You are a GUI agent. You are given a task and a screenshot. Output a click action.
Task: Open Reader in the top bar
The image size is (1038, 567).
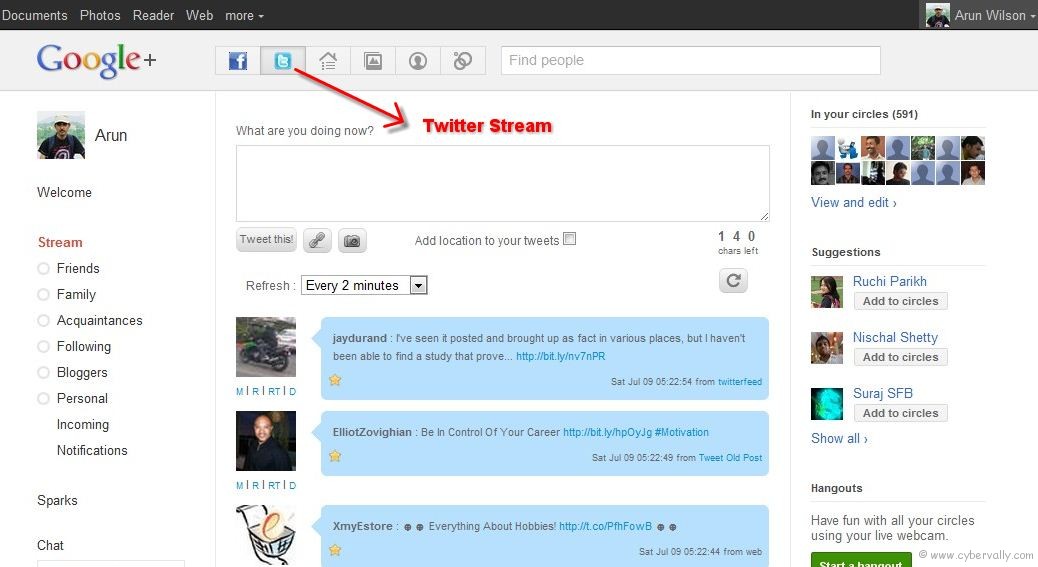click(153, 15)
